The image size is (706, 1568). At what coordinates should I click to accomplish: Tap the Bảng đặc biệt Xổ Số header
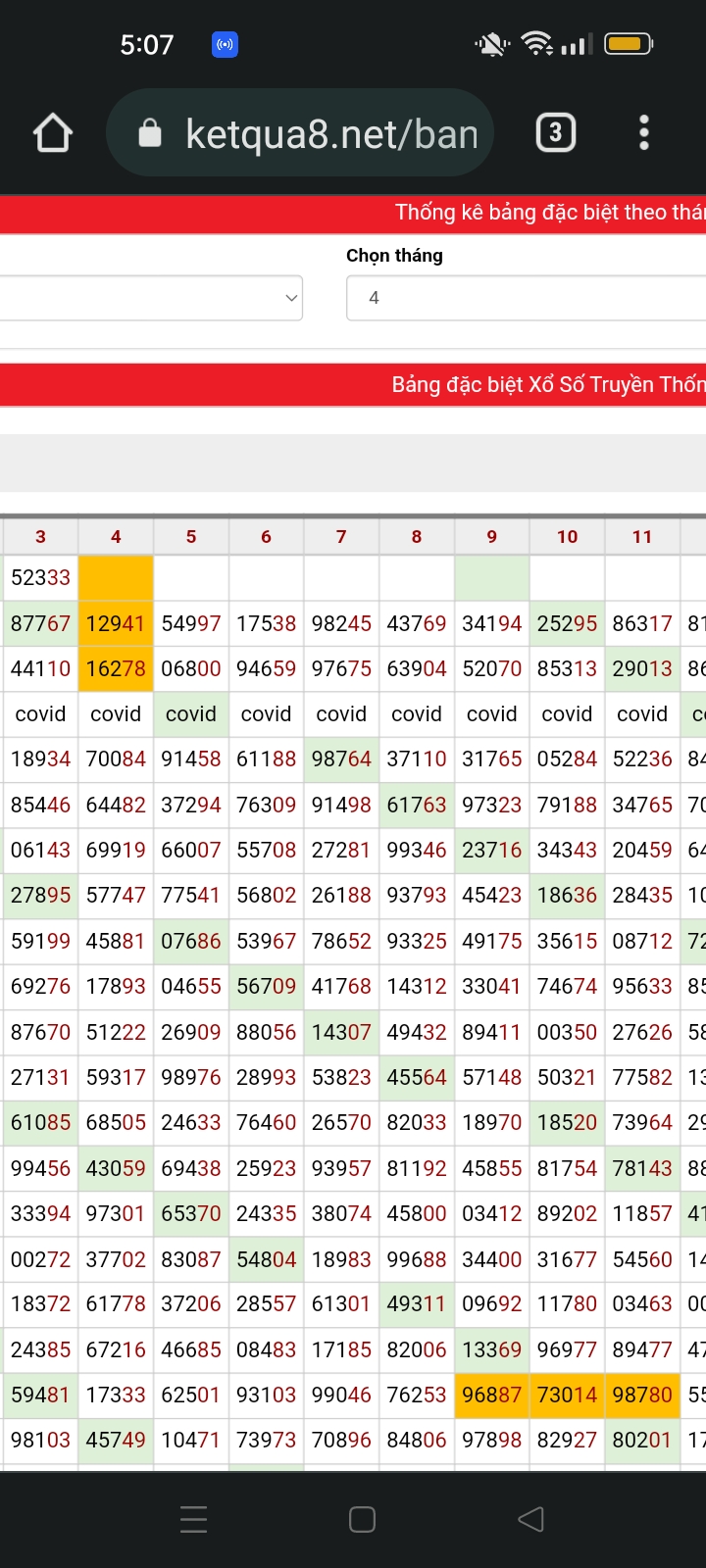pyautogui.click(x=547, y=384)
